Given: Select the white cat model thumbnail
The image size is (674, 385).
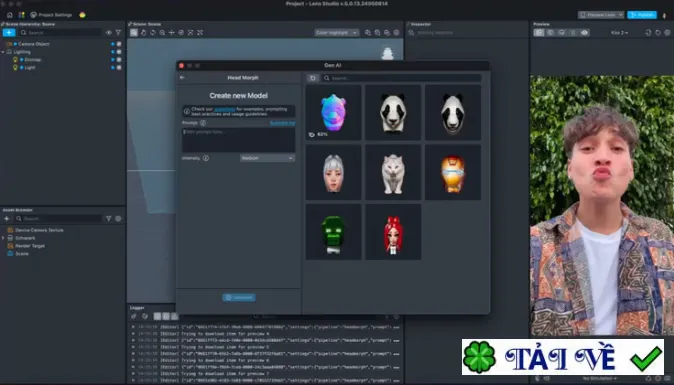Looking at the screenshot, I should pos(393,172).
